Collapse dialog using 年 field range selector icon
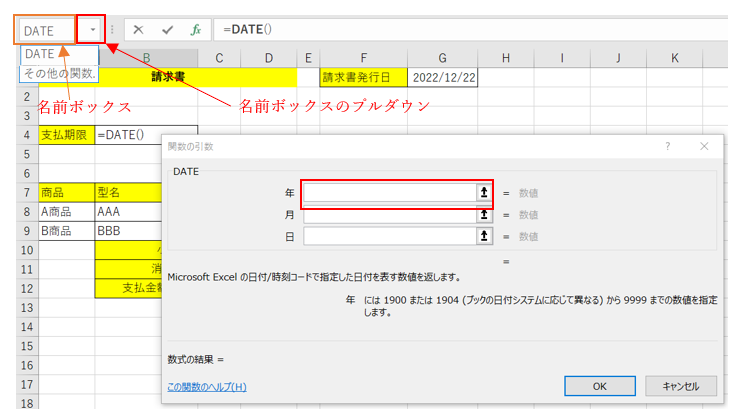 coord(485,193)
